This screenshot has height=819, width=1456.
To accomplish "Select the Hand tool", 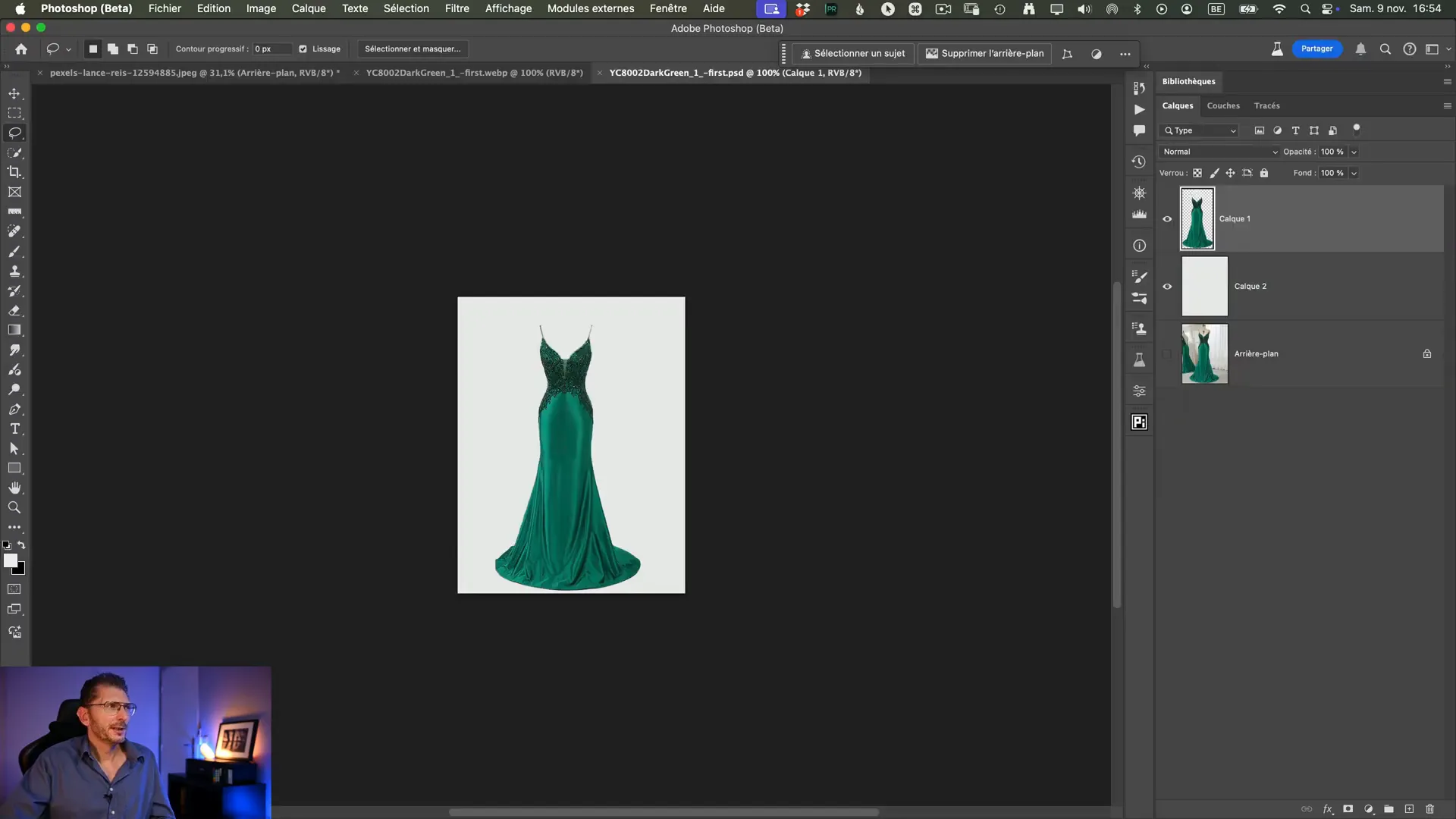I will click(x=14, y=488).
